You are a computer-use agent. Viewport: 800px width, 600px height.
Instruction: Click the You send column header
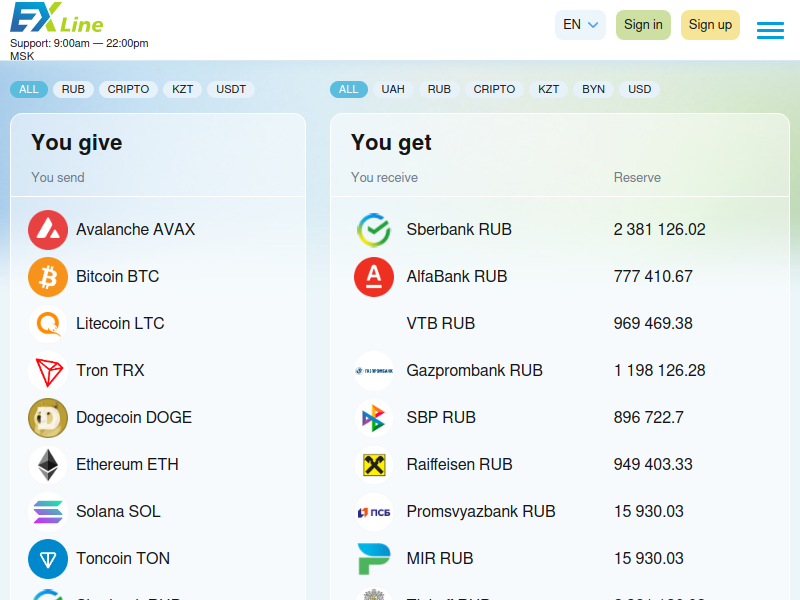click(58, 178)
